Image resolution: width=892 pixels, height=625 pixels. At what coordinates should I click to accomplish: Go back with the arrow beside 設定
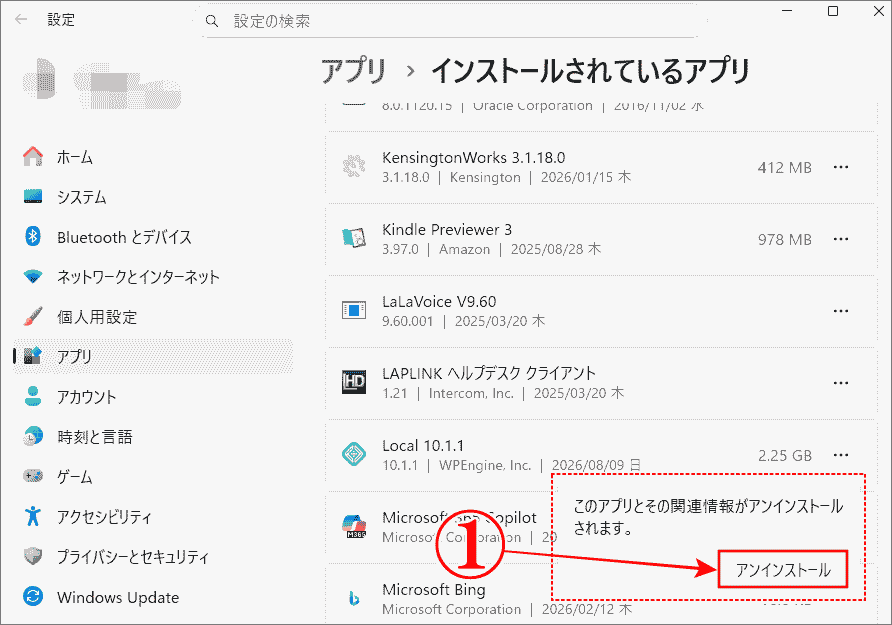coord(21,20)
